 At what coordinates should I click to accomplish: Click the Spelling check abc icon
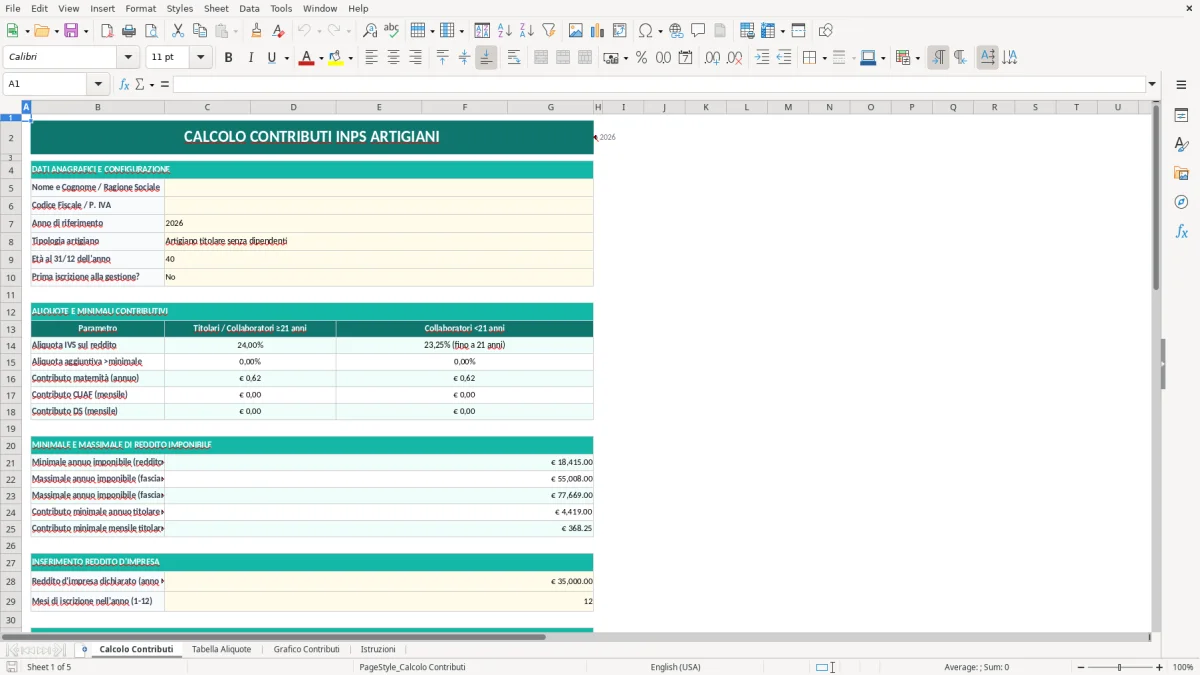coord(392,31)
